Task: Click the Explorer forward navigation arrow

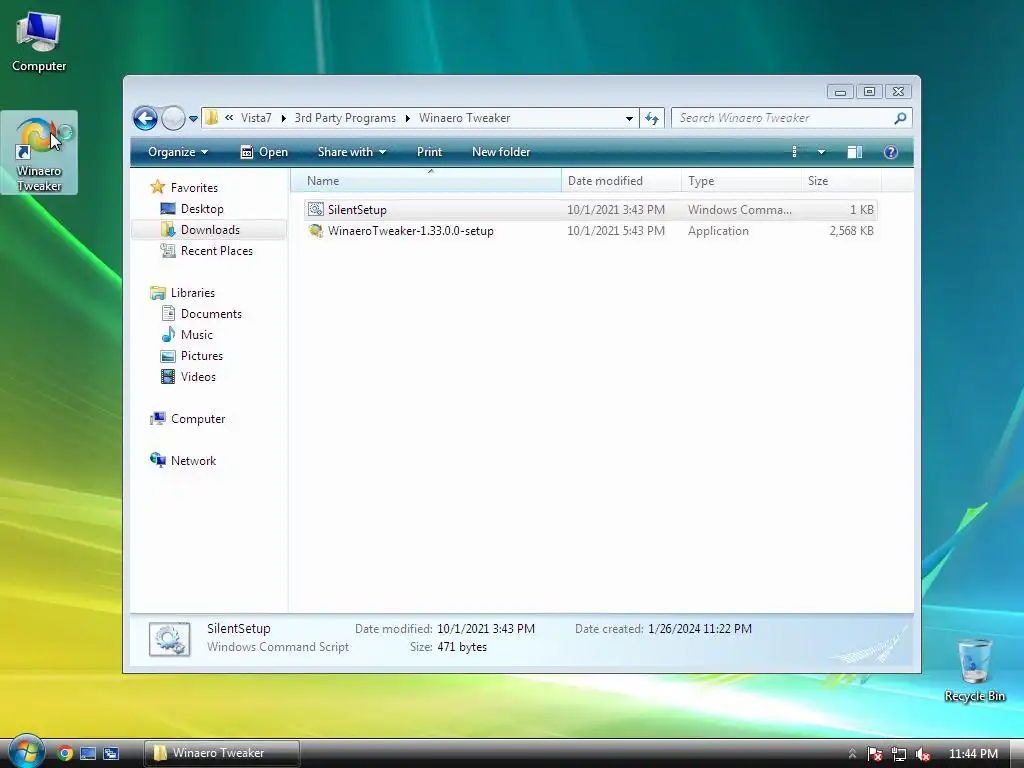Action: [x=173, y=118]
